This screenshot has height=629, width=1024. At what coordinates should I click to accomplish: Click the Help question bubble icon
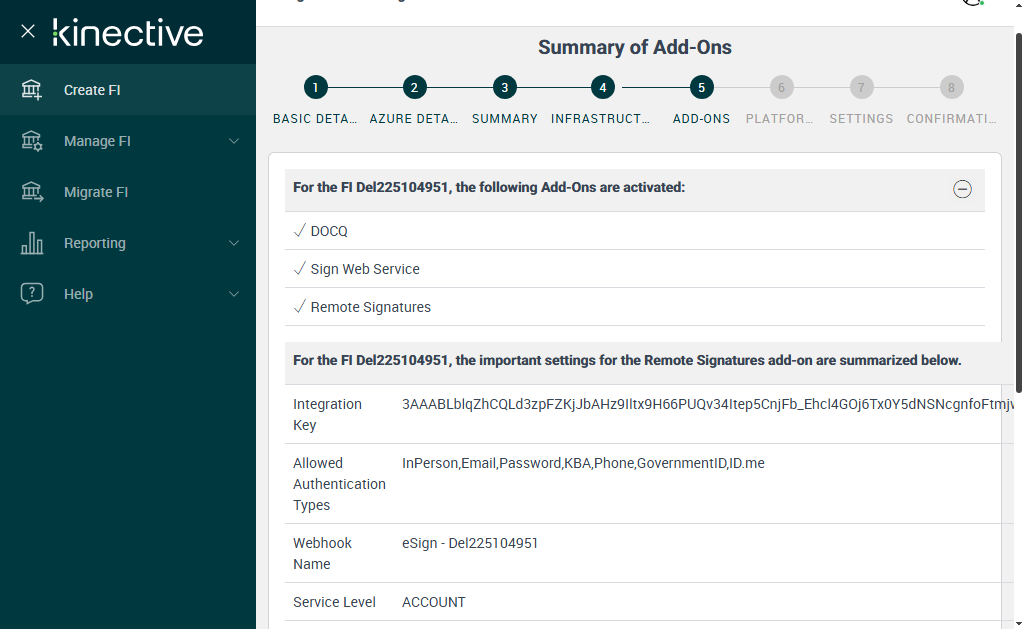[x=32, y=294]
